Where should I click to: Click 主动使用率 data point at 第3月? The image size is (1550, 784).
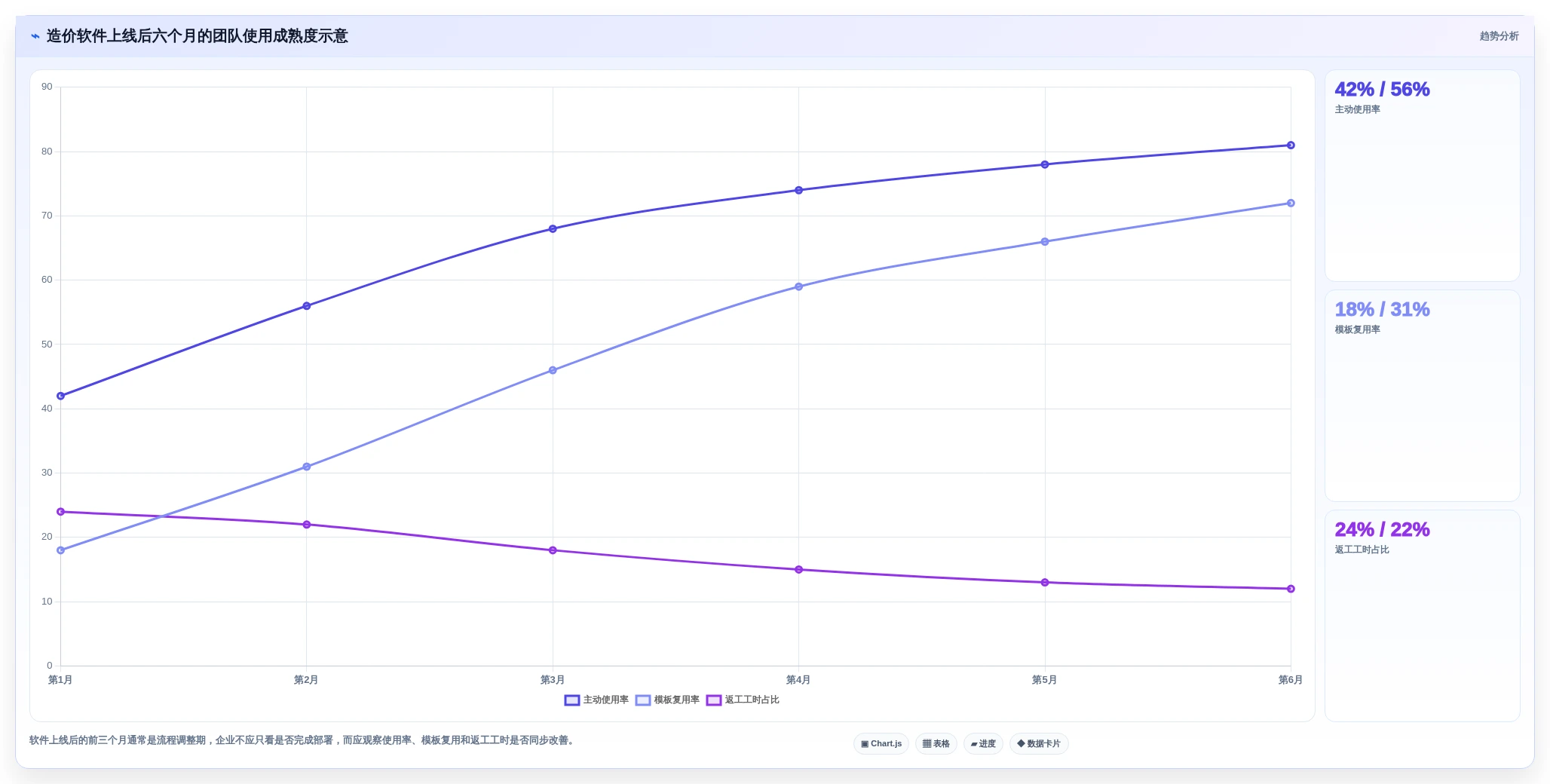click(553, 228)
